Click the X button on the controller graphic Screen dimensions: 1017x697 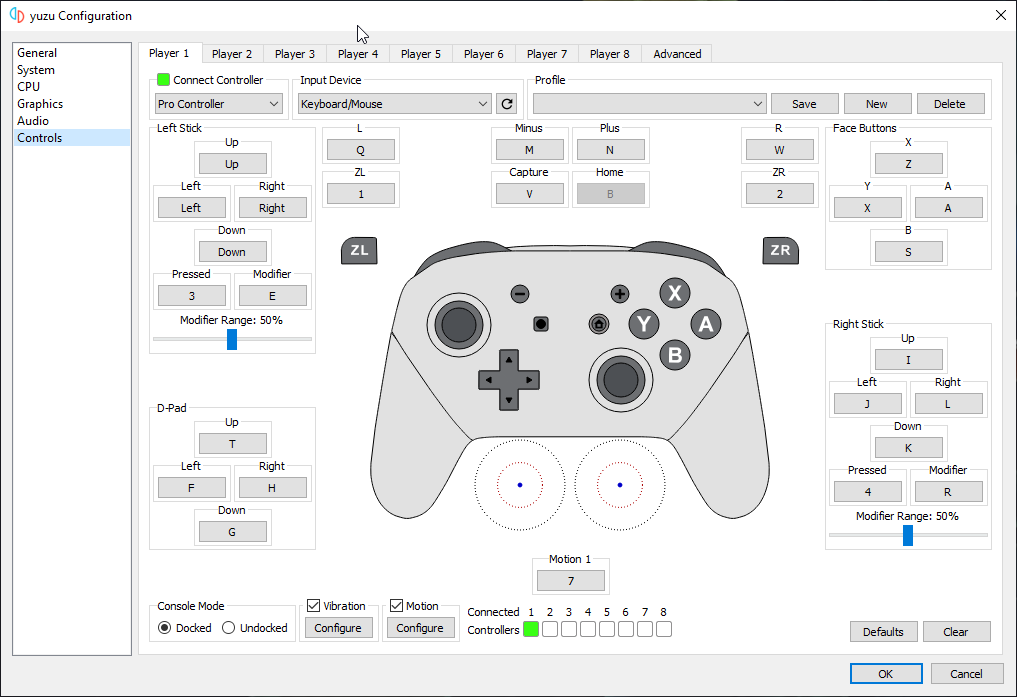pyautogui.click(x=675, y=293)
